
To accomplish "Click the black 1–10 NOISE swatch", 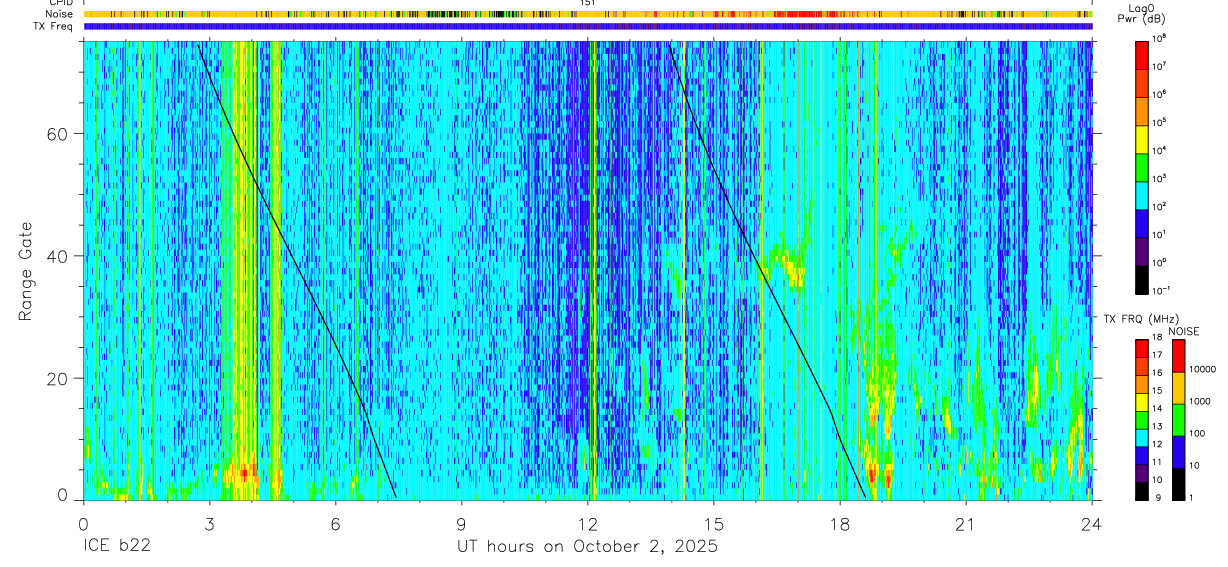I will coord(1179,482).
